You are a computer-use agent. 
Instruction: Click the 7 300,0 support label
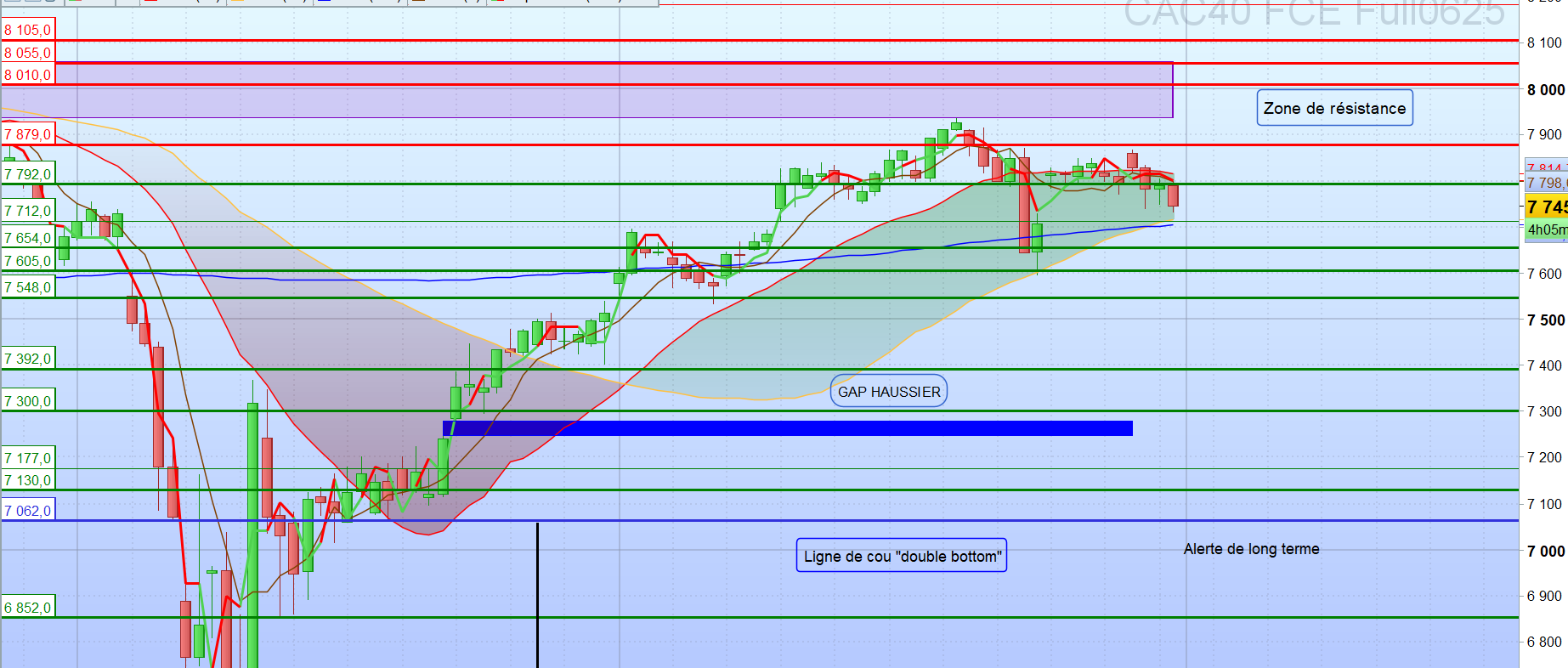[28, 401]
